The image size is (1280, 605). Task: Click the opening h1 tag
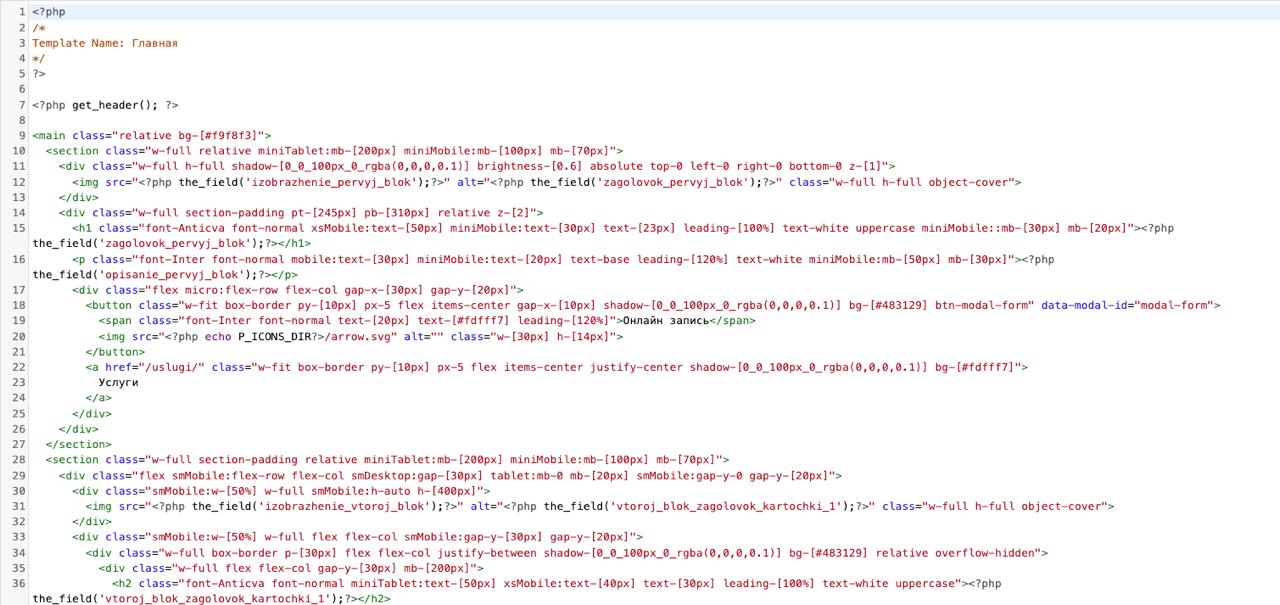82,228
